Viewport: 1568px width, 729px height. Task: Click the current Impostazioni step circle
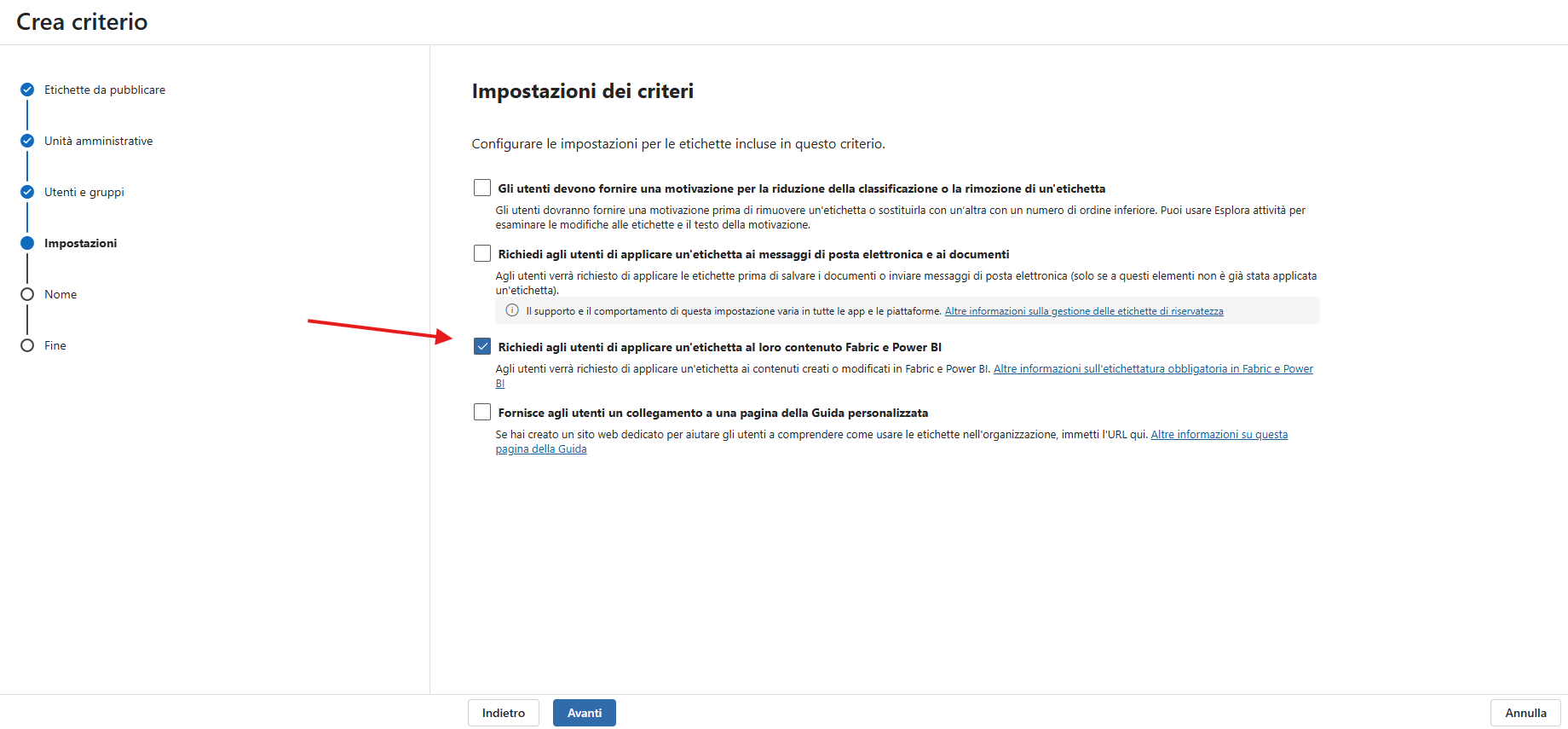pos(27,243)
